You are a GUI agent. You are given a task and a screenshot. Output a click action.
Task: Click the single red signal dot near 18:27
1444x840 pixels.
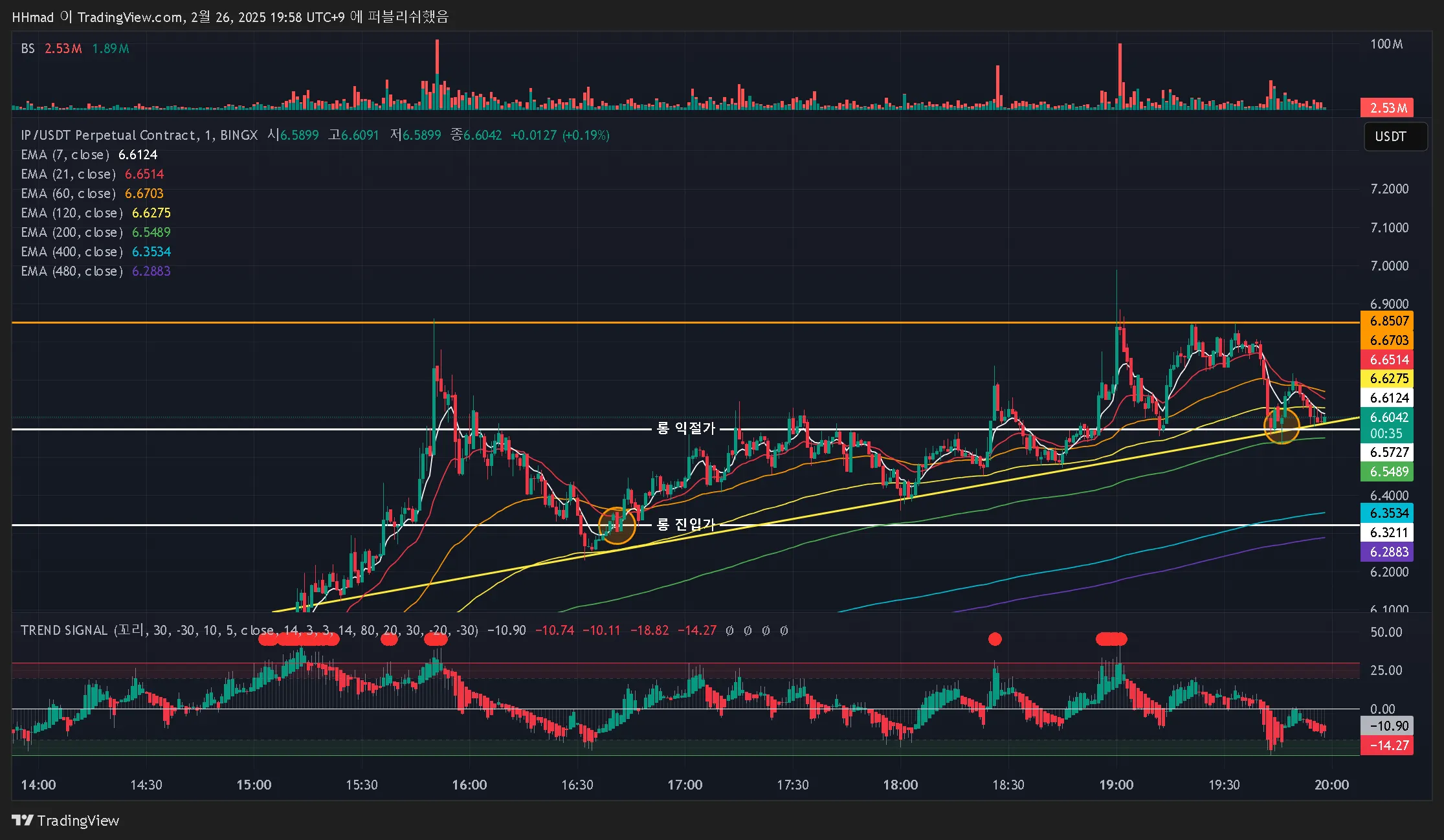pos(995,639)
